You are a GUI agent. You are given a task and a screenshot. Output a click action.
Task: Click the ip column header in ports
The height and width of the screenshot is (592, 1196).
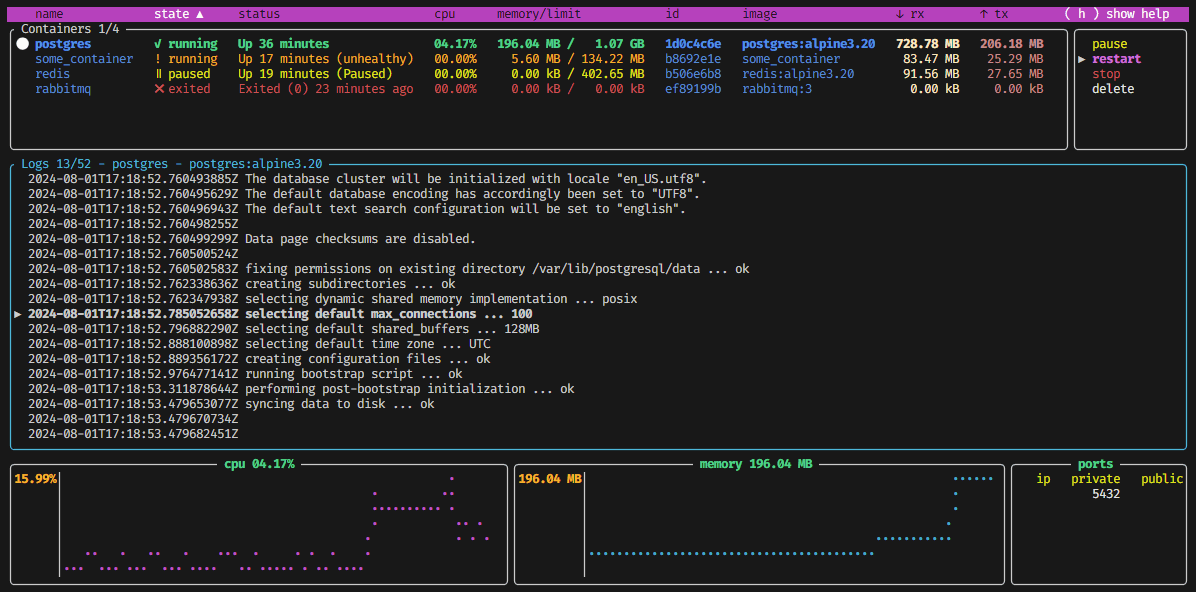pyautogui.click(x=1043, y=479)
